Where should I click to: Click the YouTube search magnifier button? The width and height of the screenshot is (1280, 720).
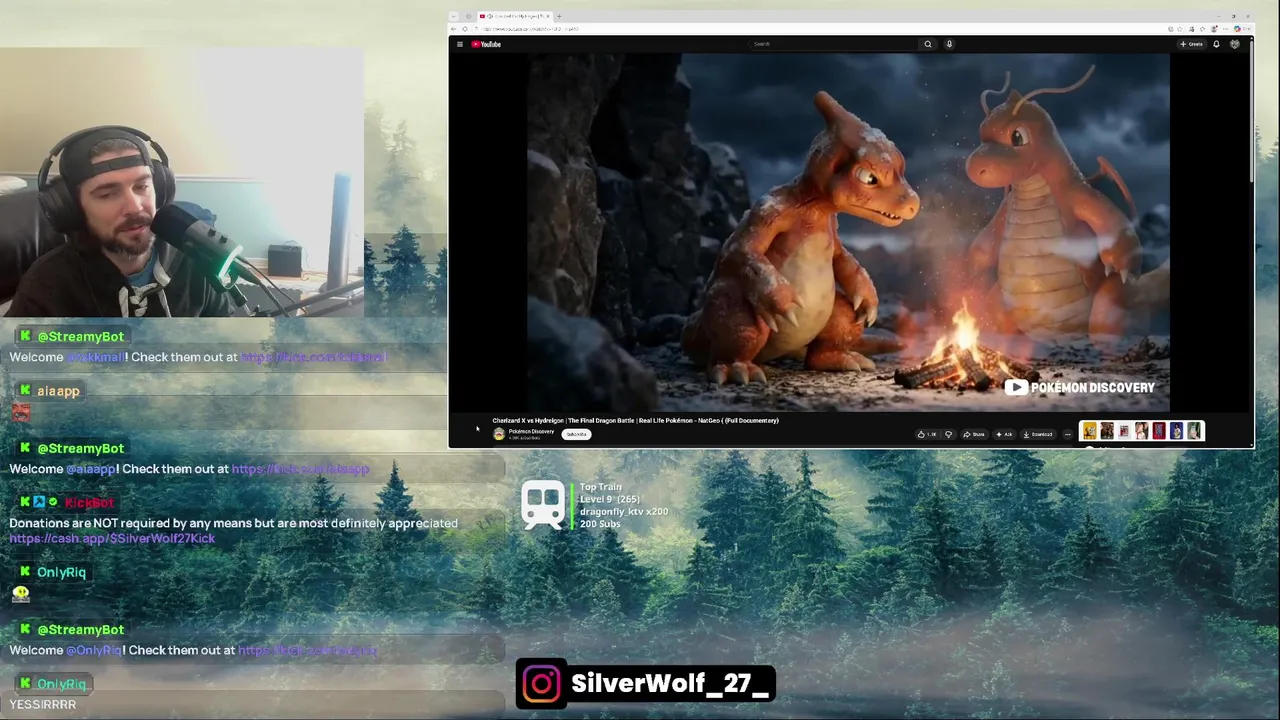[928, 44]
